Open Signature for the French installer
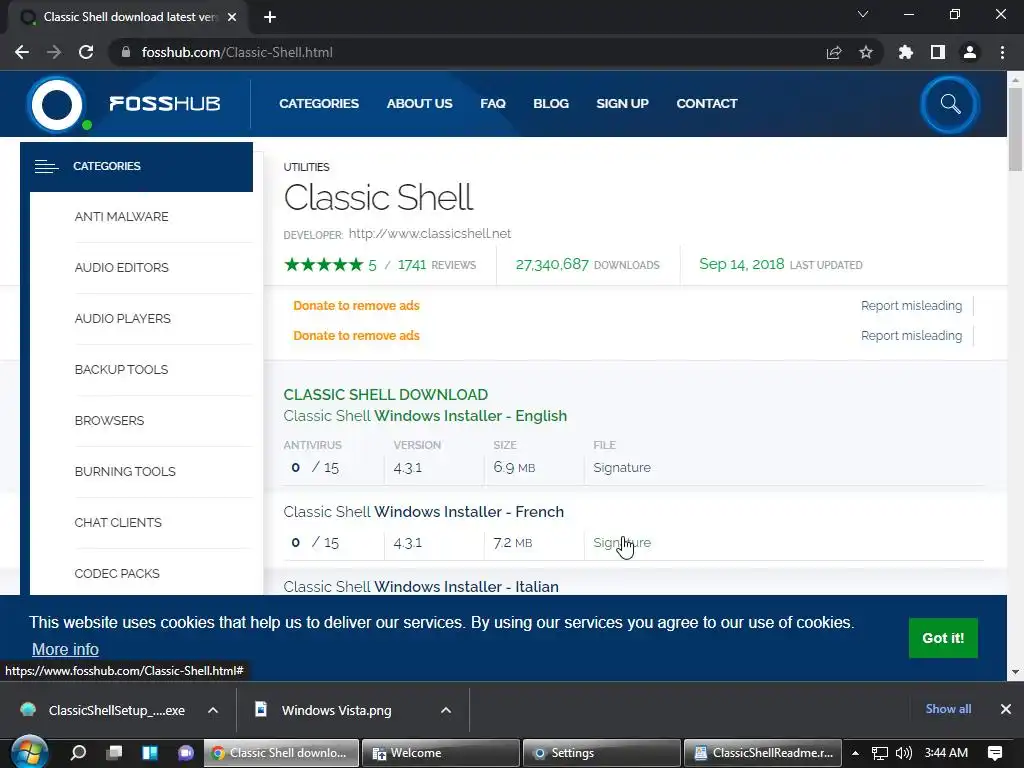1024x768 pixels. tap(622, 543)
